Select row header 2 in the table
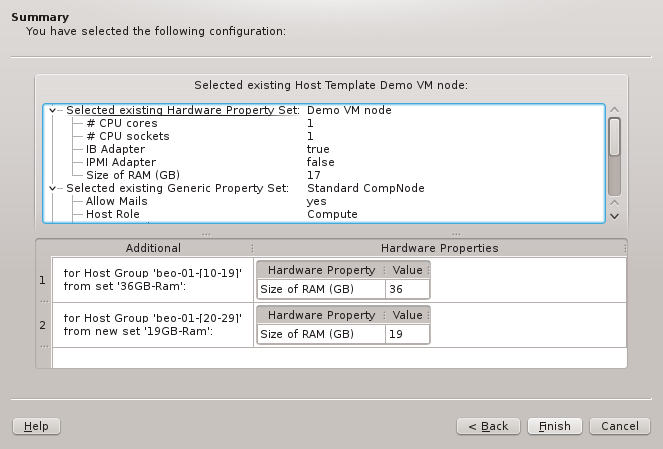The height and width of the screenshot is (449, 663). pos(42,325)
